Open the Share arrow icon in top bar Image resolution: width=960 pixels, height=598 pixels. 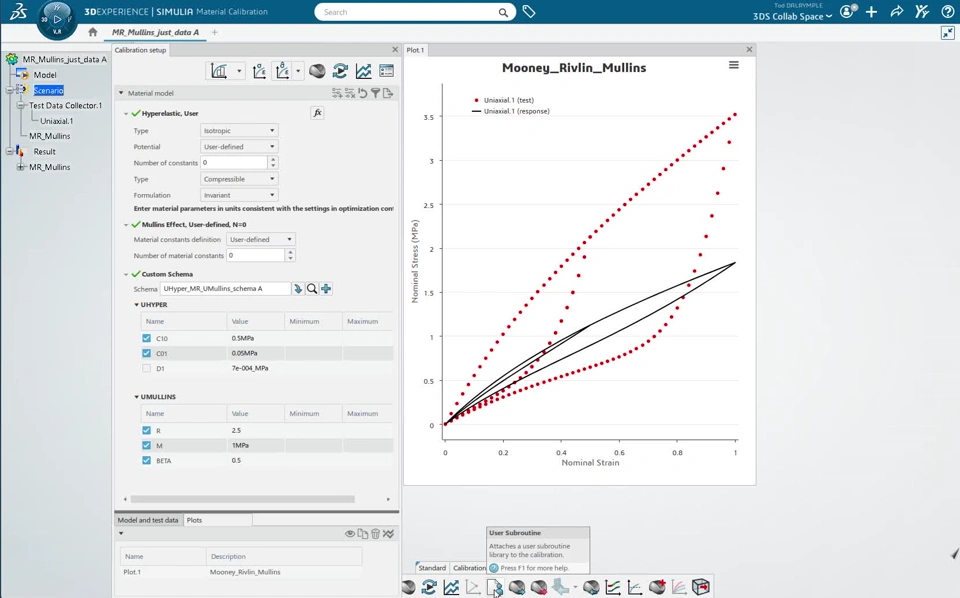896,12
